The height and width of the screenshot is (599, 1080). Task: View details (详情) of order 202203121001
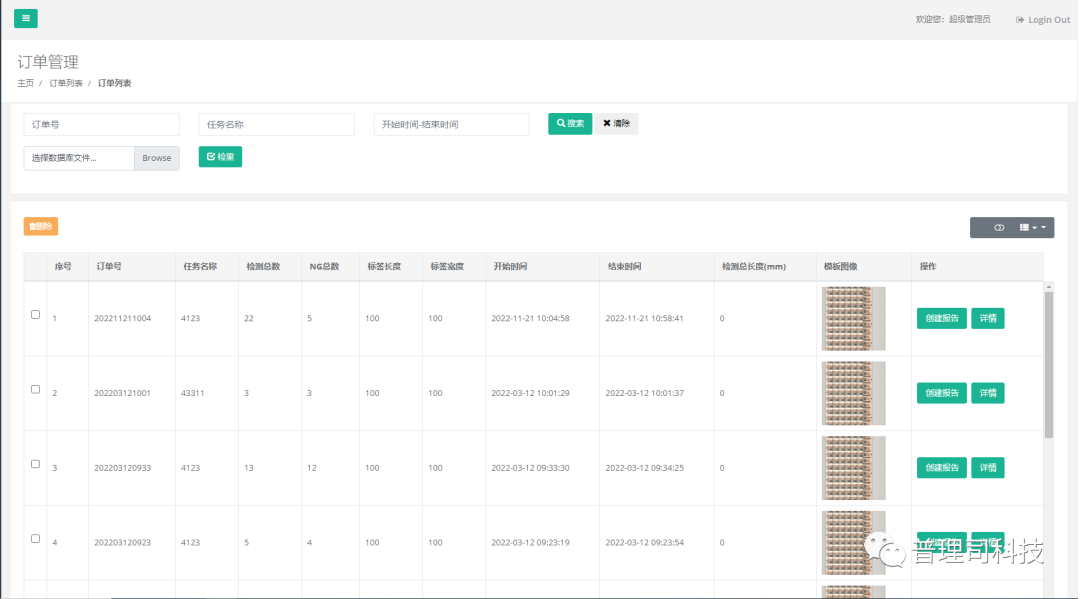tap(987, 394)
